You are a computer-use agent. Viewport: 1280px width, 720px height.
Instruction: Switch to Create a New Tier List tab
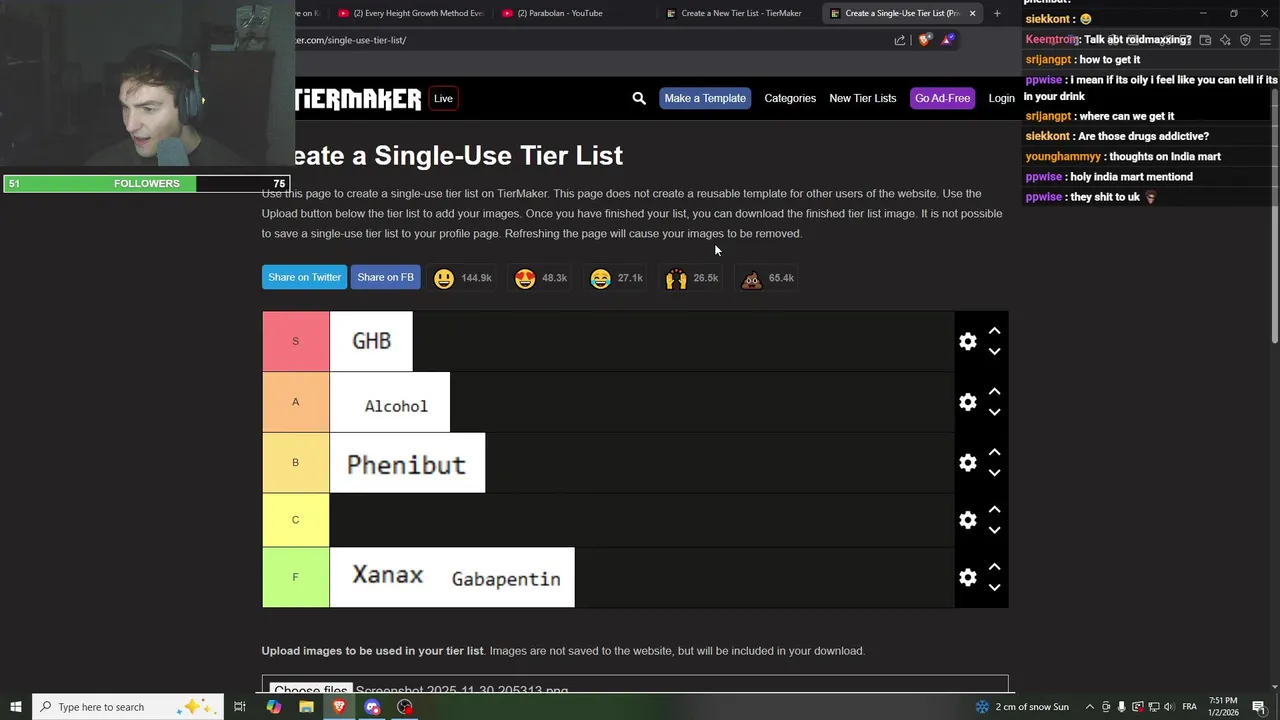coord(740,13)
